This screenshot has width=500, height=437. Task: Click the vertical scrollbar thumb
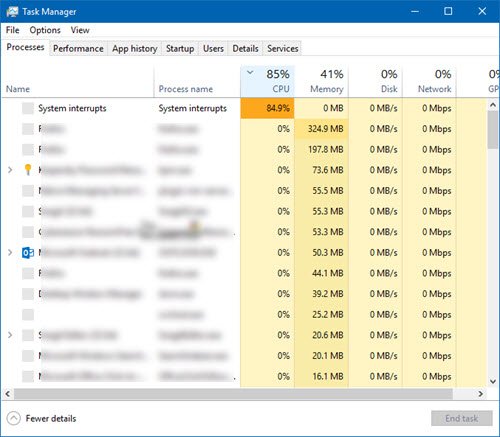point(493,130)
